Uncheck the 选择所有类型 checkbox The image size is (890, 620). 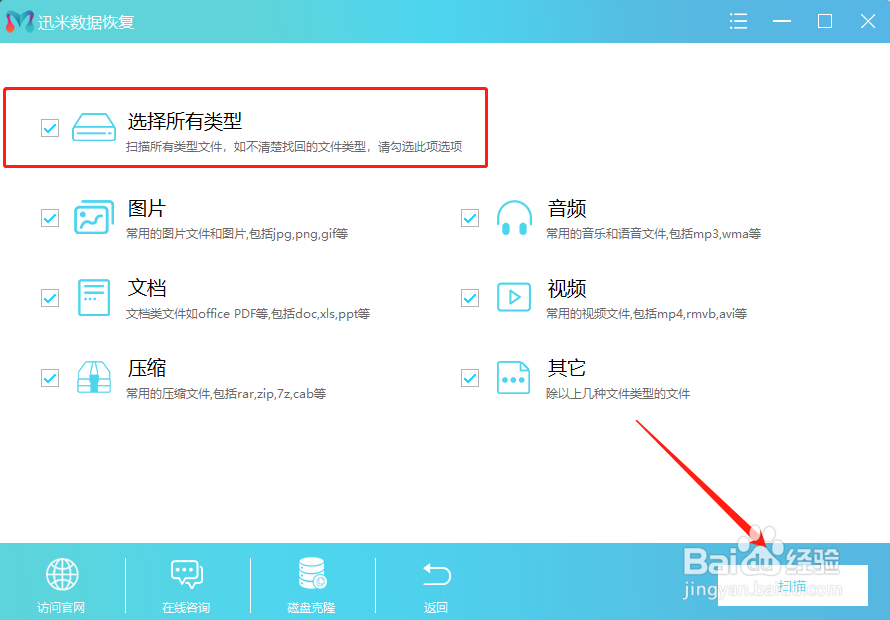click(x=50, y=128)
